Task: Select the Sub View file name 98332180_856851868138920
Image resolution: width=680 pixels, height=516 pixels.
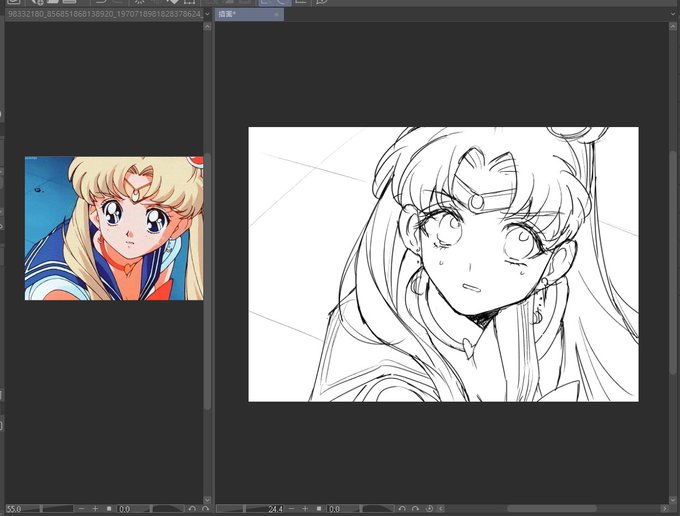Action: coord(105,14)
